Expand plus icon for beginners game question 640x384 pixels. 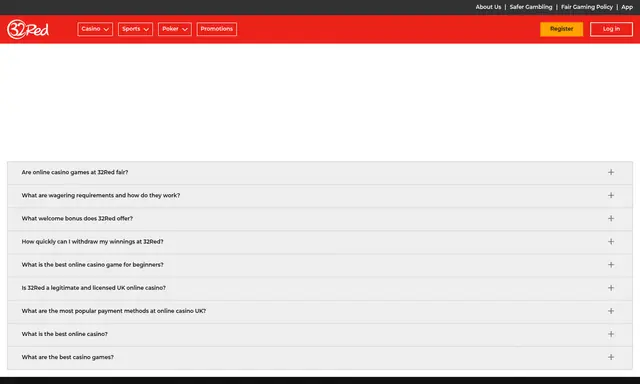point(611,265)
